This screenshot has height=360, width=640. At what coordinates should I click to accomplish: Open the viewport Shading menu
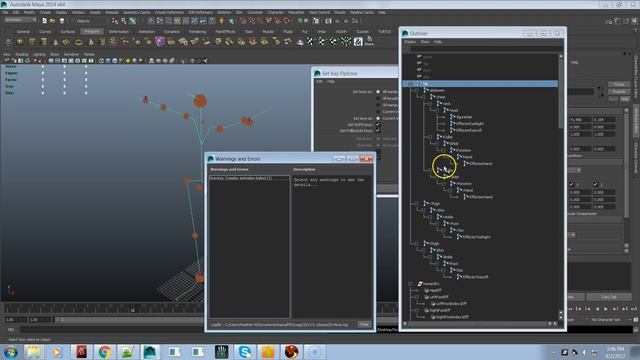[22, 54]
